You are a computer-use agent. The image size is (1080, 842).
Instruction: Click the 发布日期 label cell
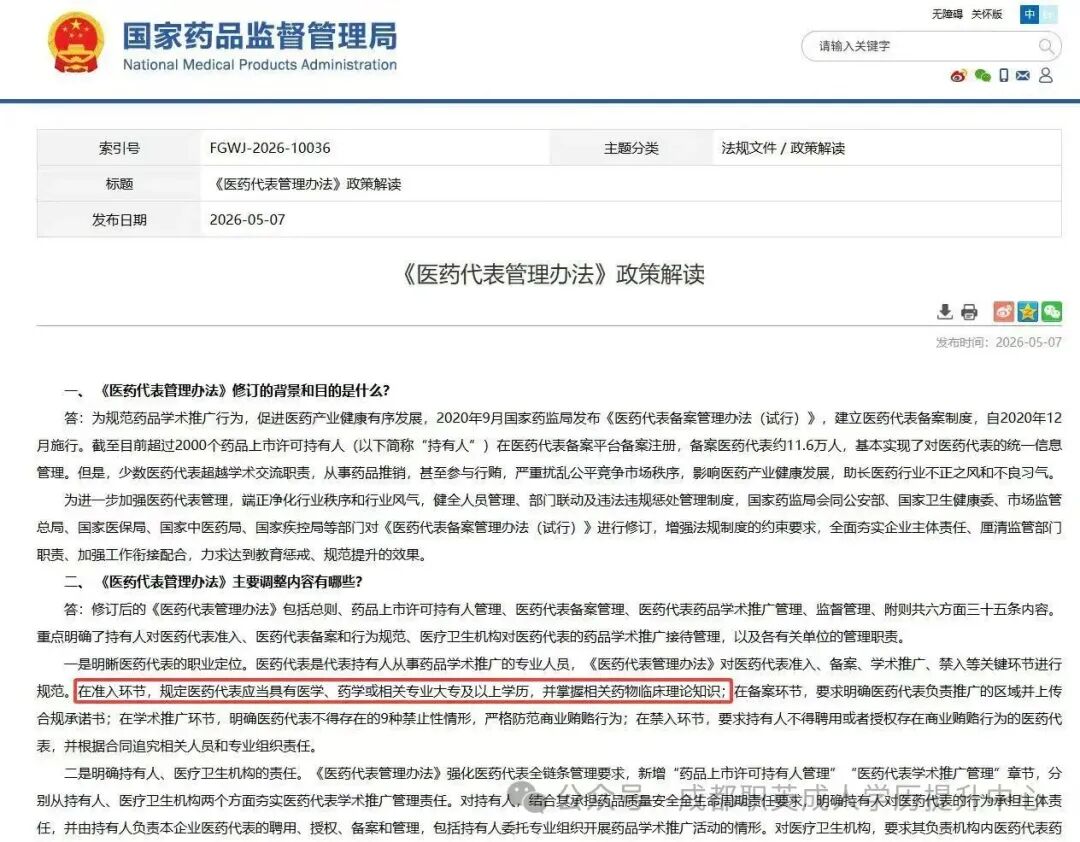click(x=119, y=220)
